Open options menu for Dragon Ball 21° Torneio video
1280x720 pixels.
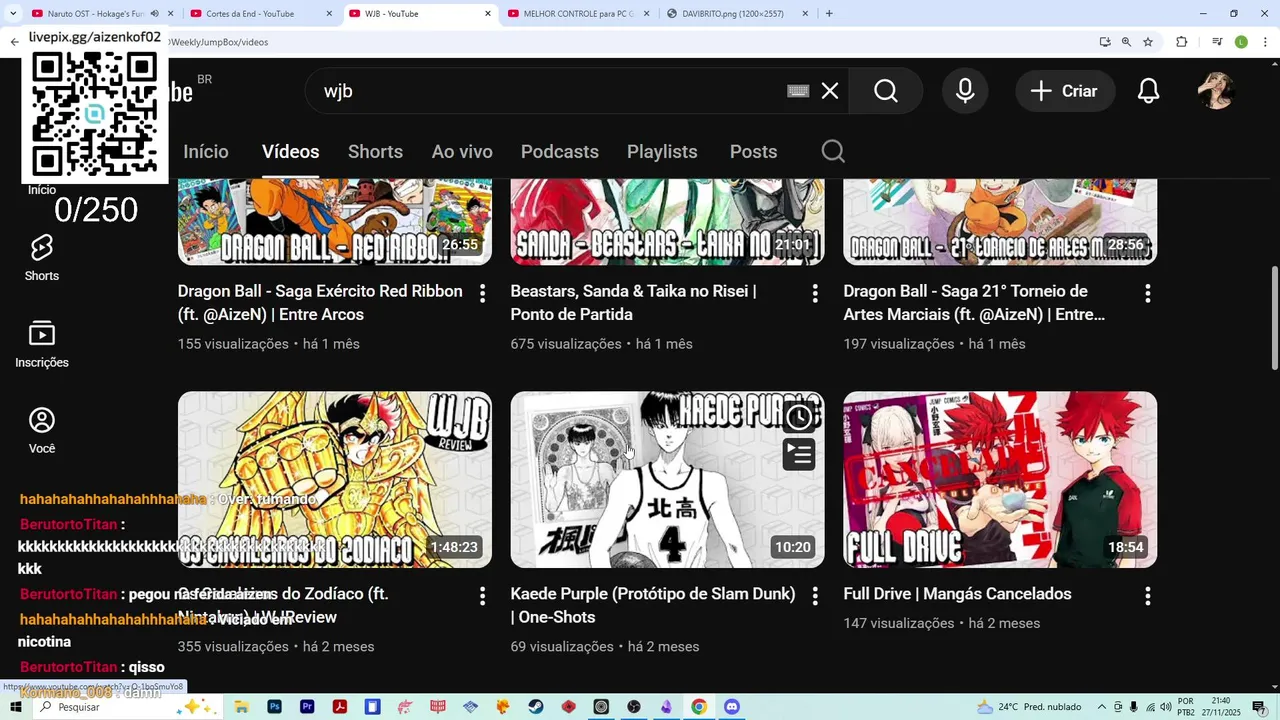tap(1148, 293)
